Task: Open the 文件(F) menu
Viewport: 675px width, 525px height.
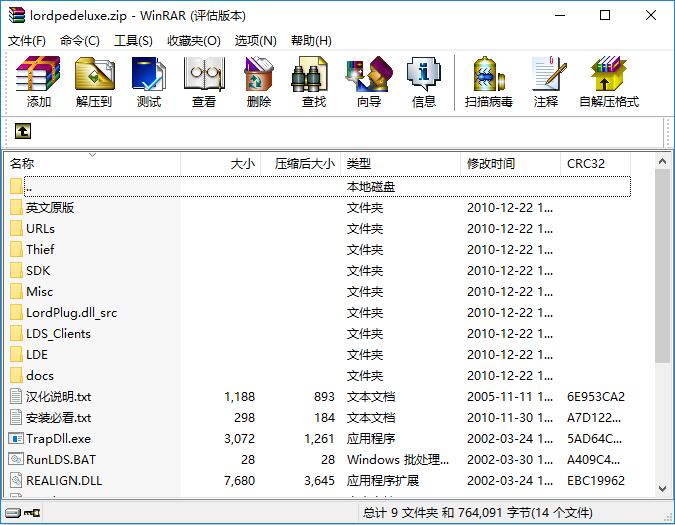Action: click(x=27, y=41)
